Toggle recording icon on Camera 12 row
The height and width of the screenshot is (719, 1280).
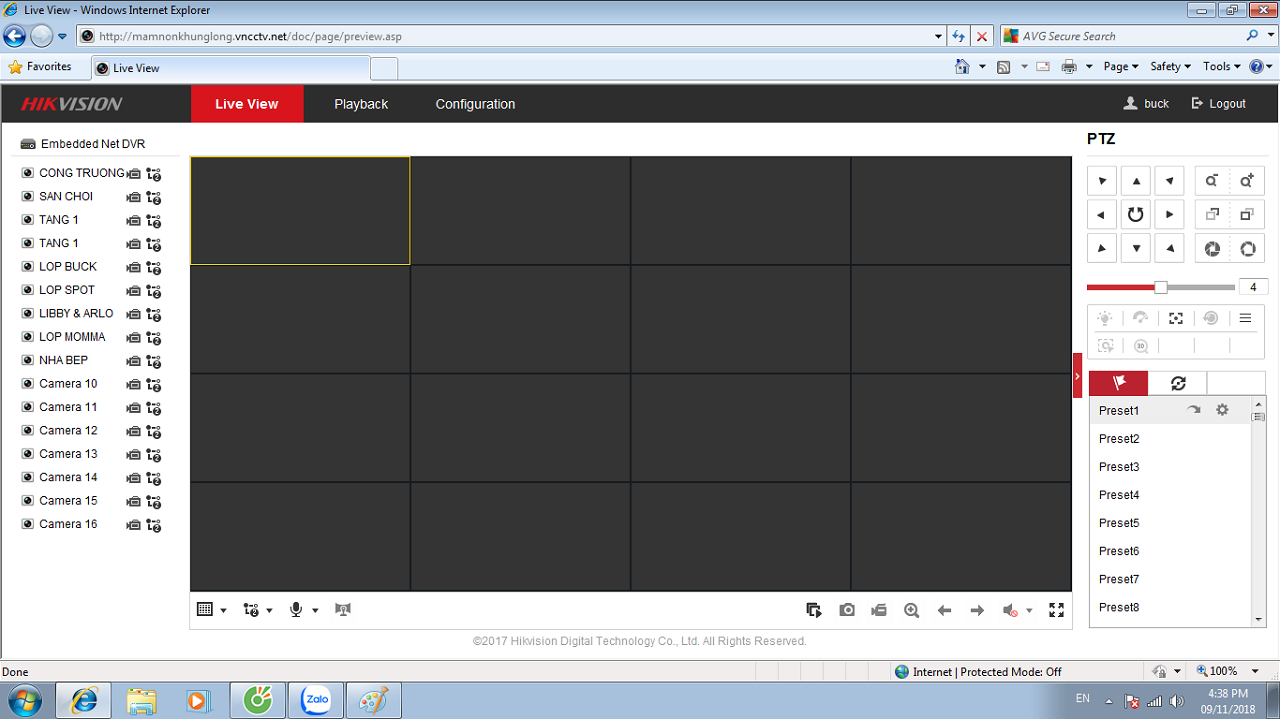point(133,431)
